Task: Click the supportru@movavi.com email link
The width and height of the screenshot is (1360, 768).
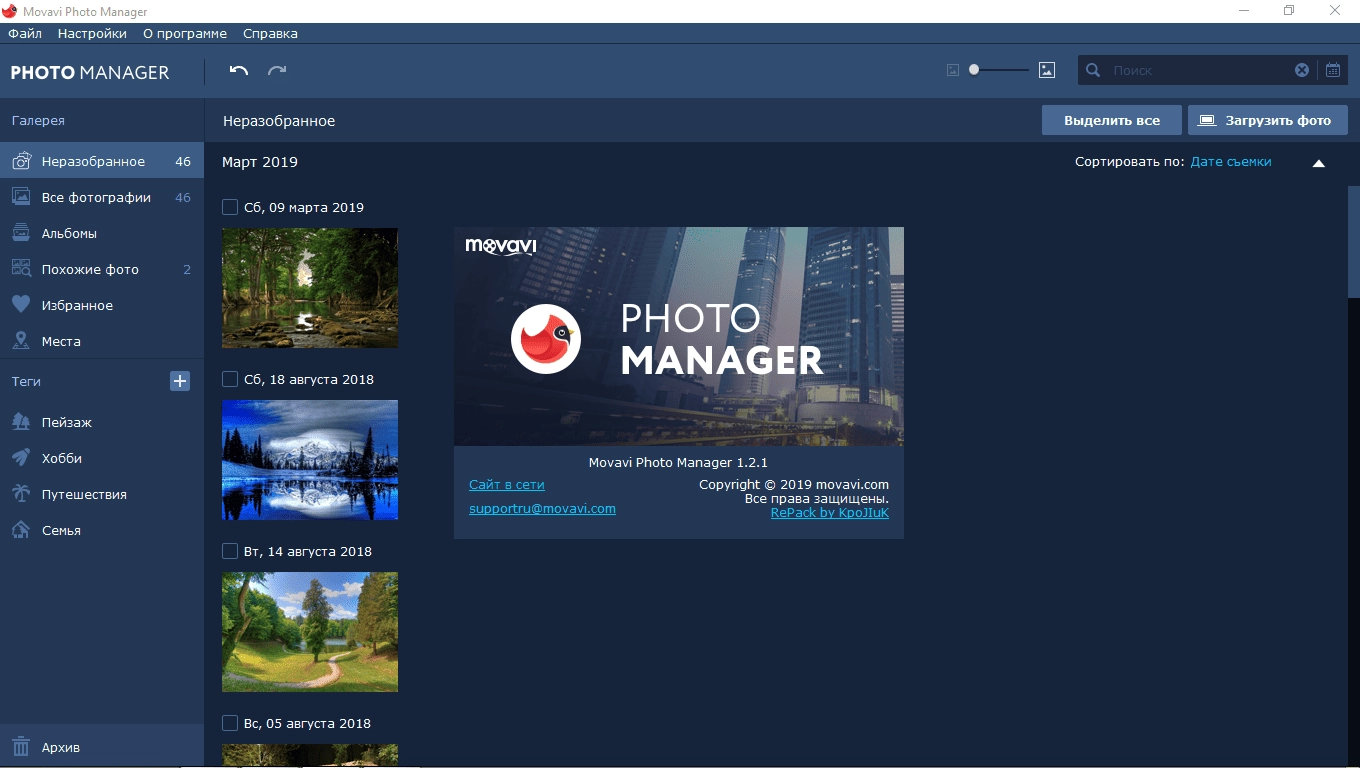Action: [x=542, y=508]
